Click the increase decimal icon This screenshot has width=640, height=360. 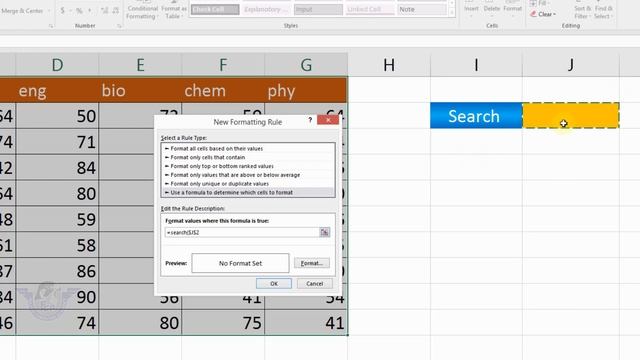click(104, 11)
